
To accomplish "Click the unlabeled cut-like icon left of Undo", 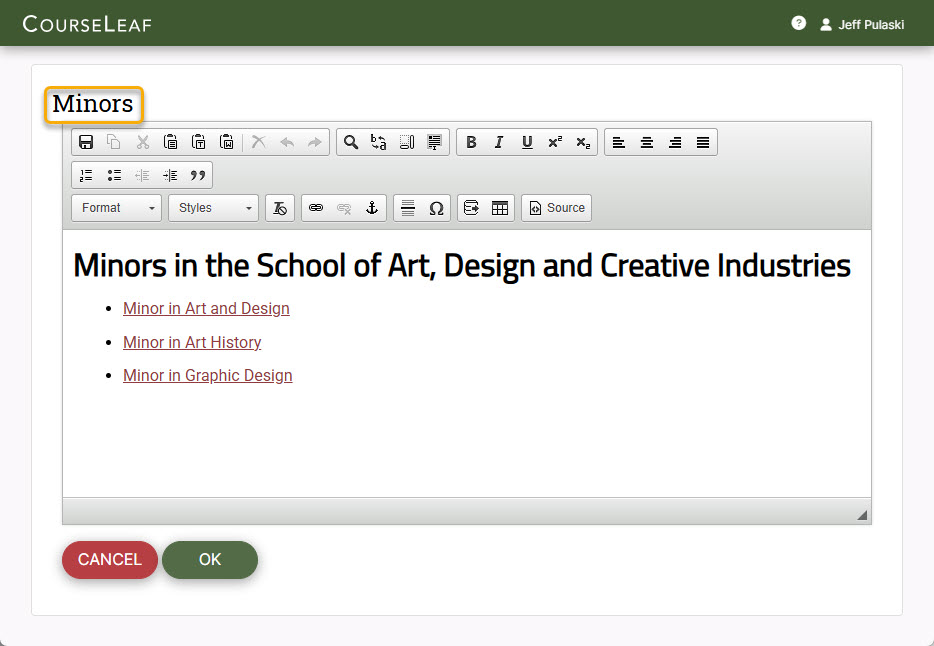I will (x=259, y=142).
